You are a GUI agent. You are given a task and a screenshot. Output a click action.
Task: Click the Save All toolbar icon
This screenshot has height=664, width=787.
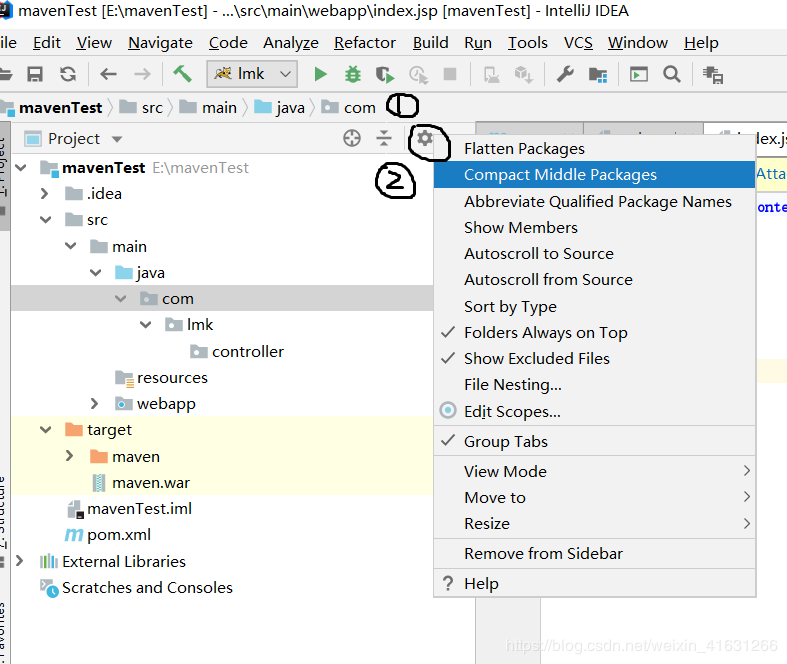35,74
